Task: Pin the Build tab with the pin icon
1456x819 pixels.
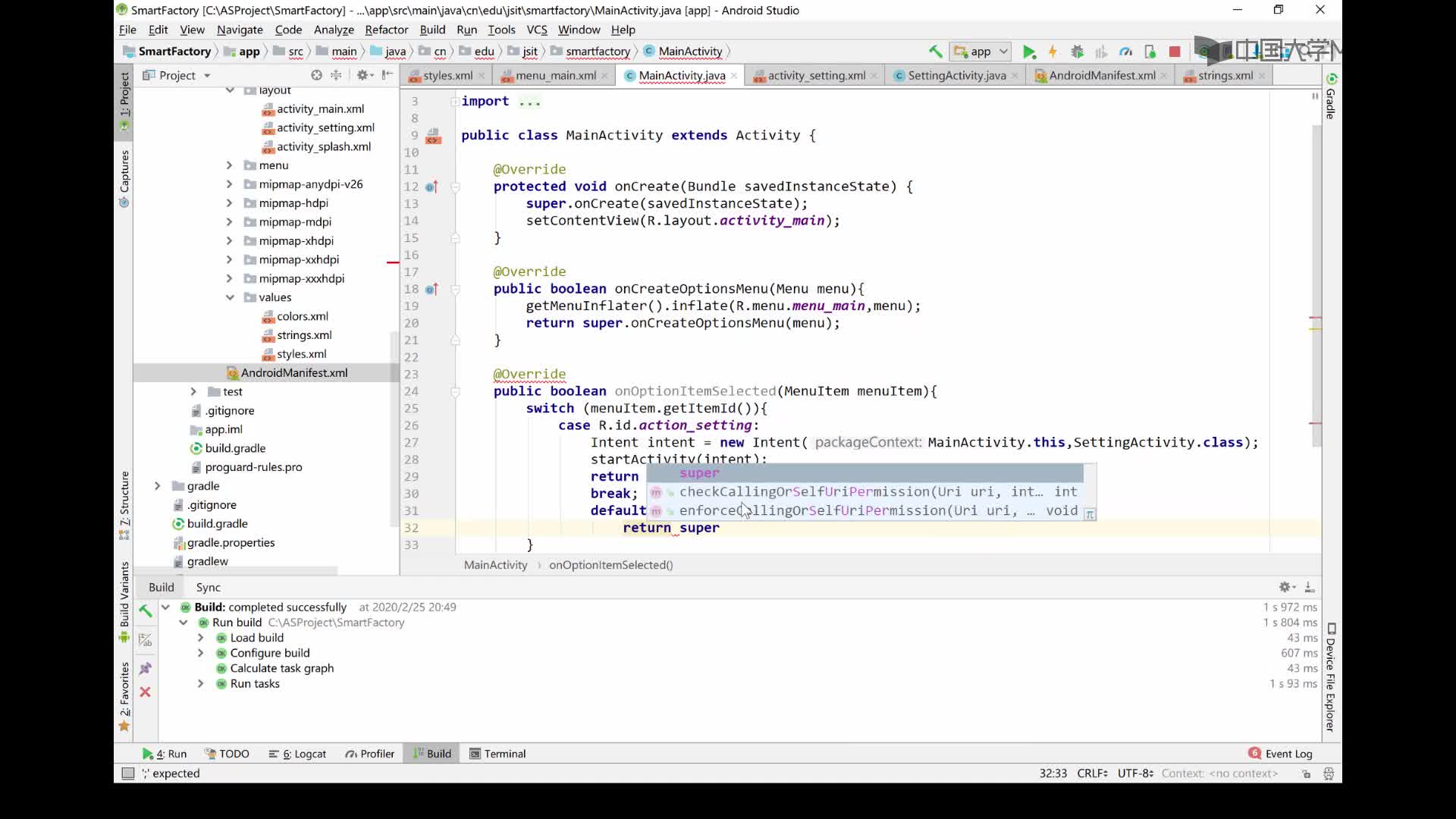Action: pyautogui.click(x=146, y=668)
